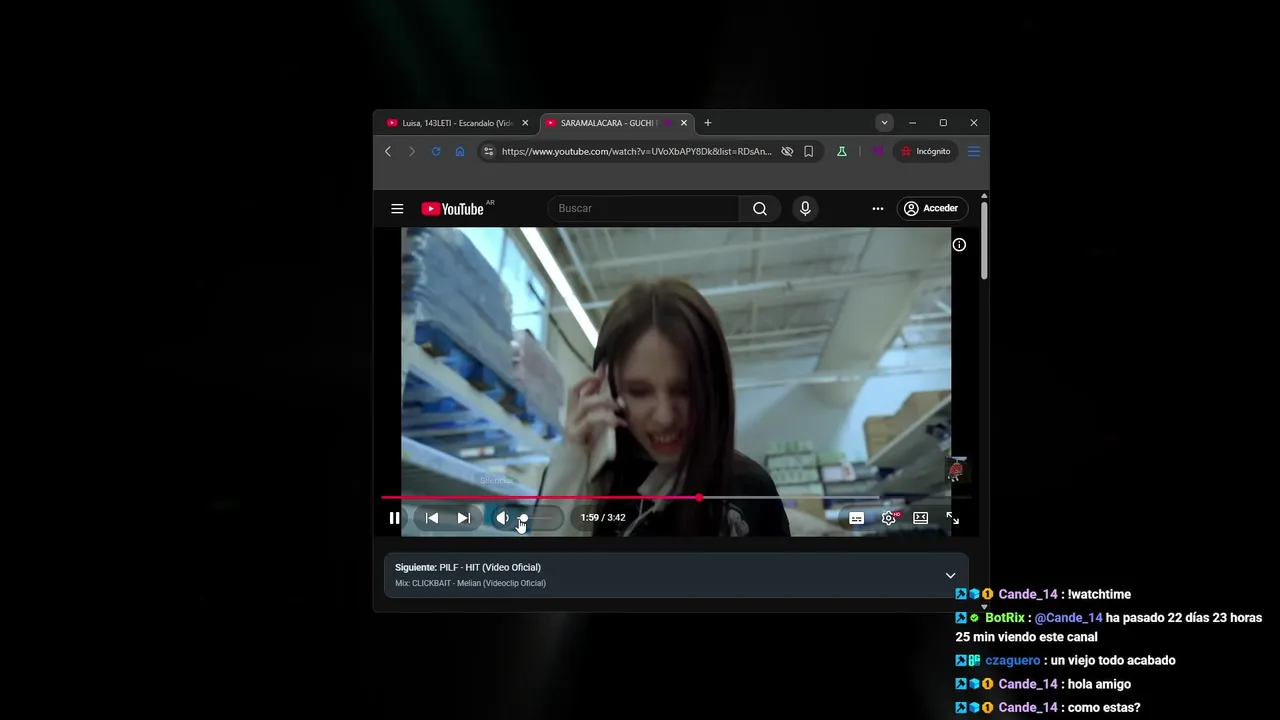
Task: Open the tab search dropdown arrow
Action: point(884,123)
